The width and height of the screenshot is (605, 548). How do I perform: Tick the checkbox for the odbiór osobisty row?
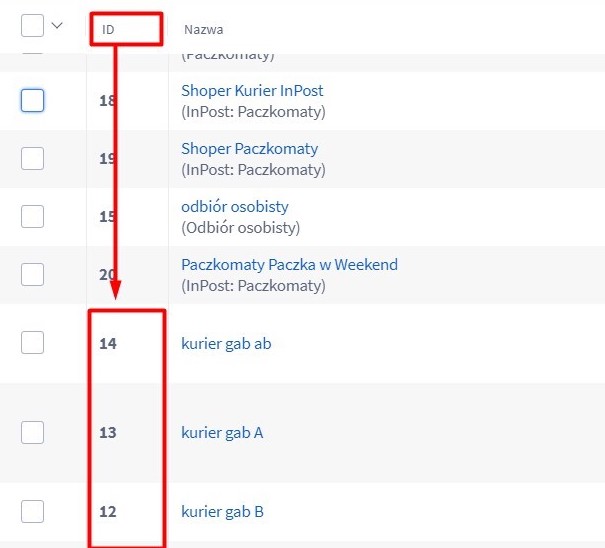(33, 216)
